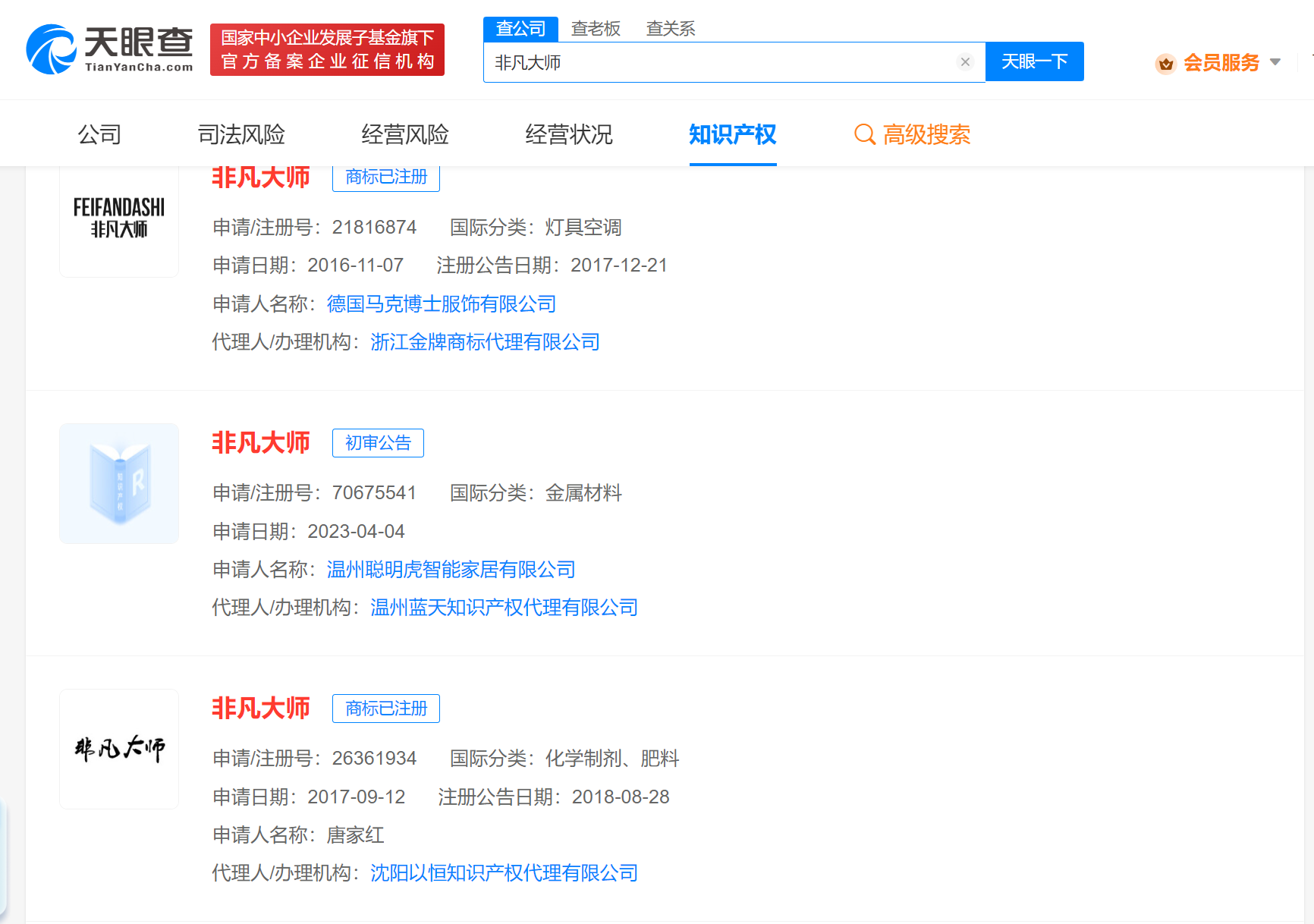1314x924 pixels.
Task: Open agency link 温州蓝天知识产权代理有限公司
Action: [503, 607]
